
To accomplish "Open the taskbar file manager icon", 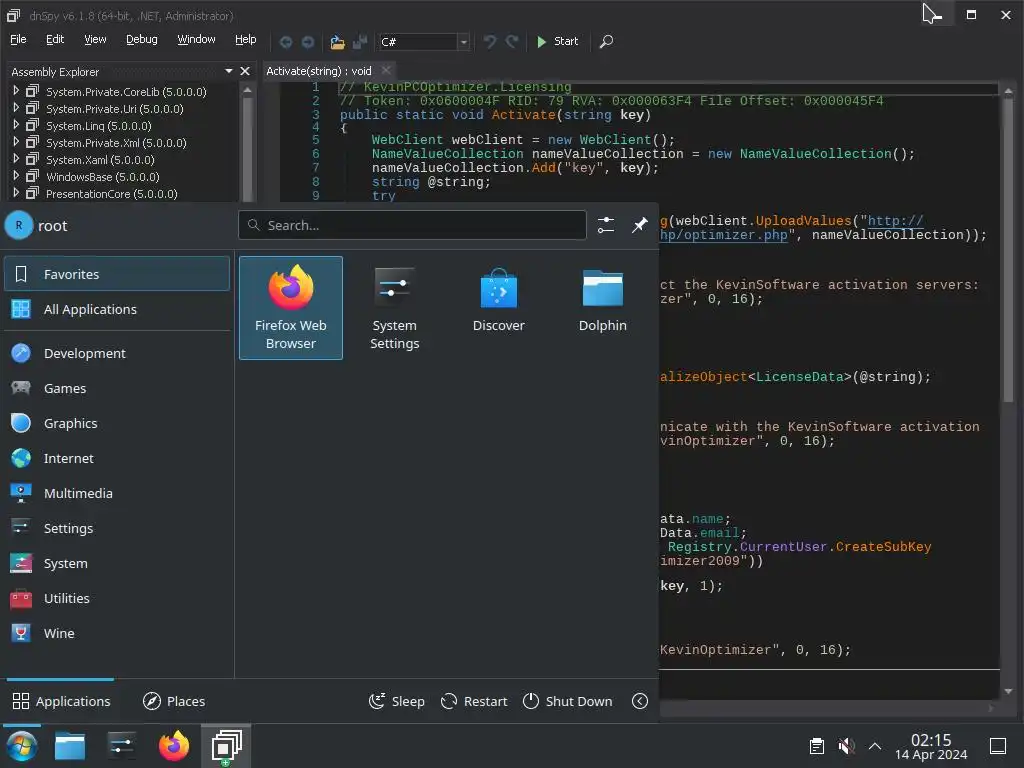I will [70, 746].
